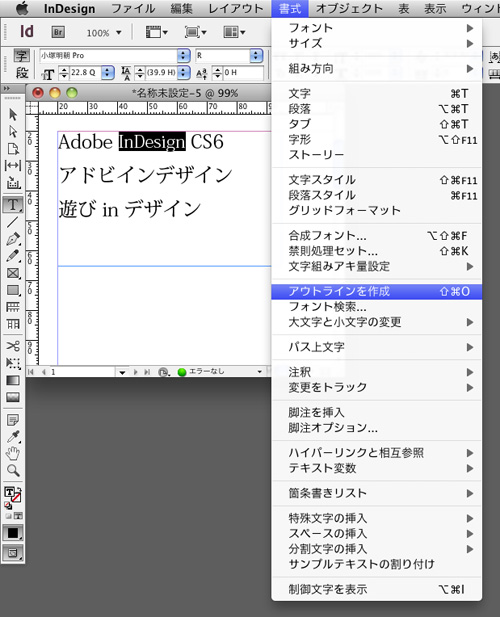
Task: Toggle the screen mode button in toolbox
Action: [x=13, y=553]
